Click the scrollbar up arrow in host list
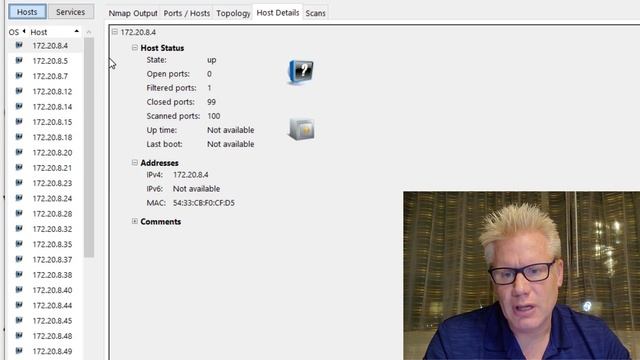 point(89,32)
